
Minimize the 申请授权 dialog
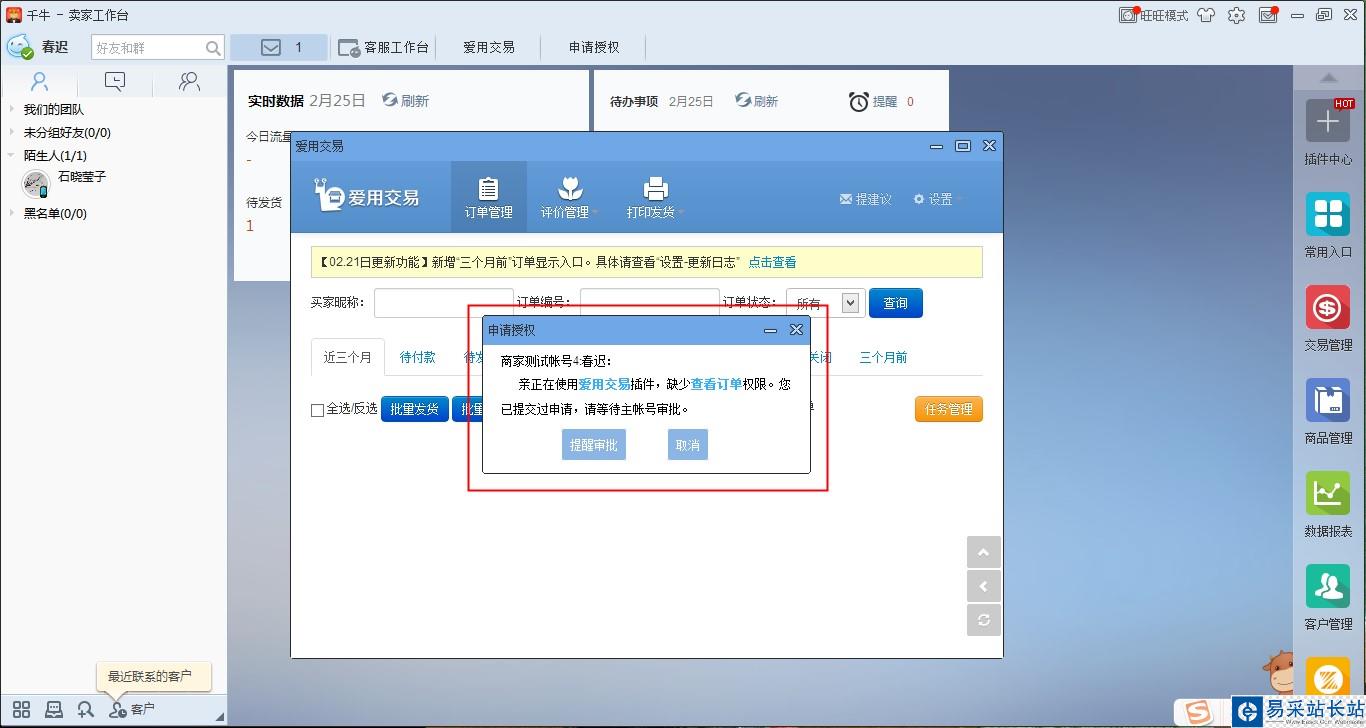(x=770, y=330)
